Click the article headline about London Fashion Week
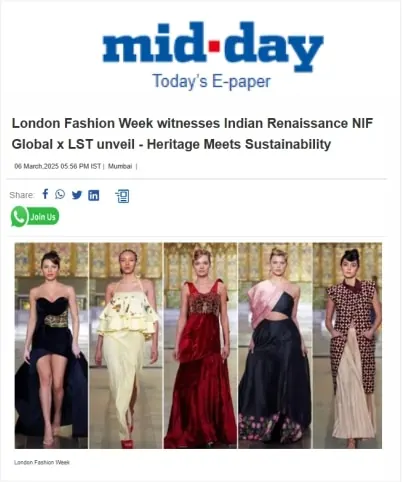Viewport: 402px width, 482px height. pos(192,134)
